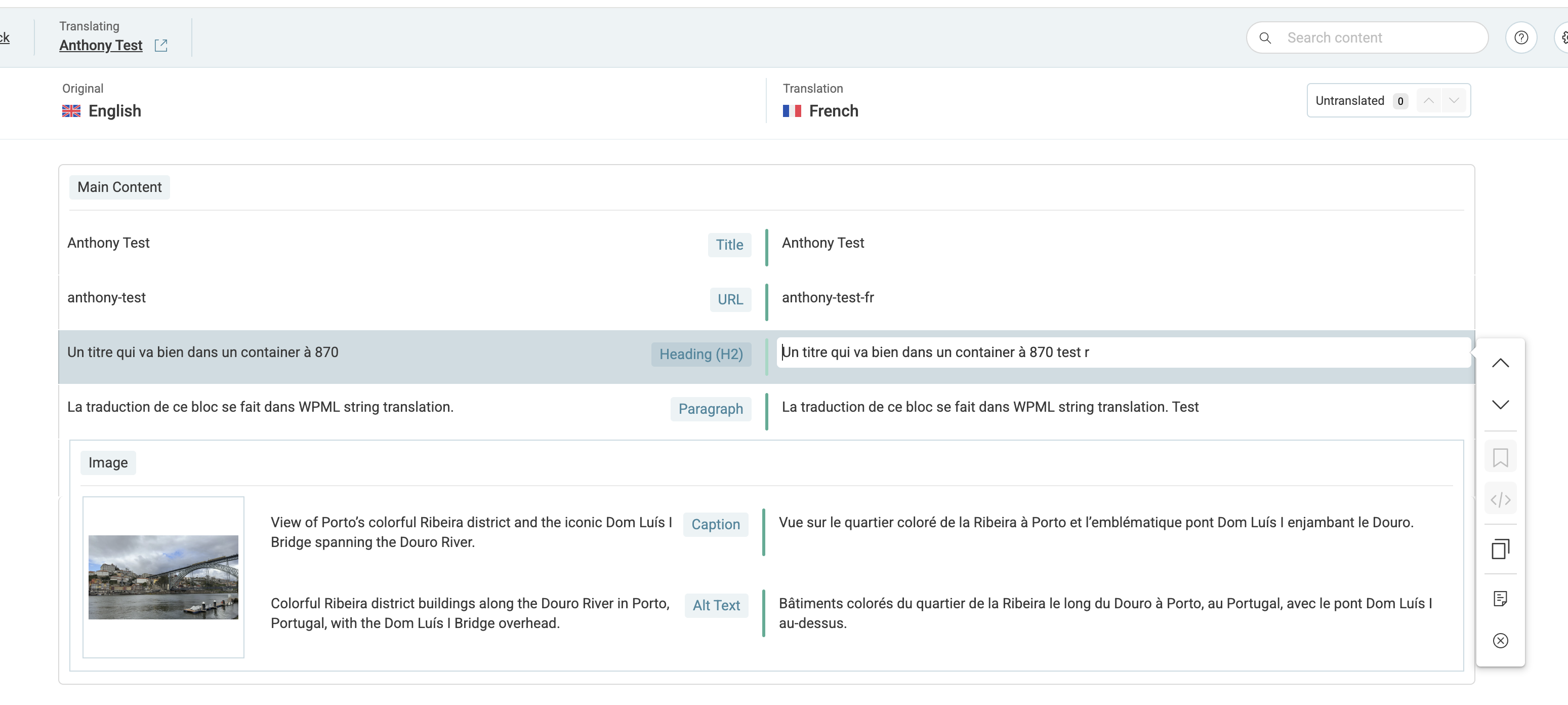Click the circled X clear icon

tap(1500, 640)
